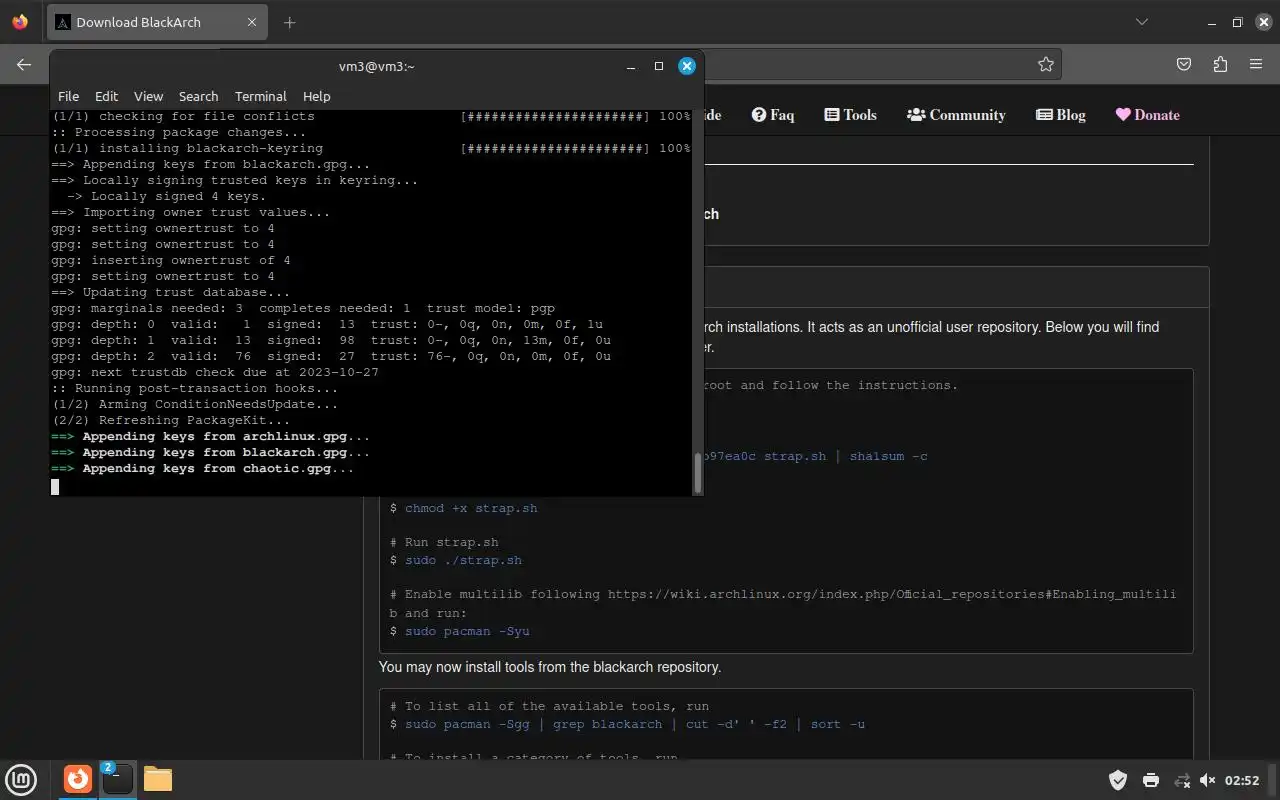Open the network connection tray icon
Screen dimensions: 1280x800
(x=1182, y=780)
